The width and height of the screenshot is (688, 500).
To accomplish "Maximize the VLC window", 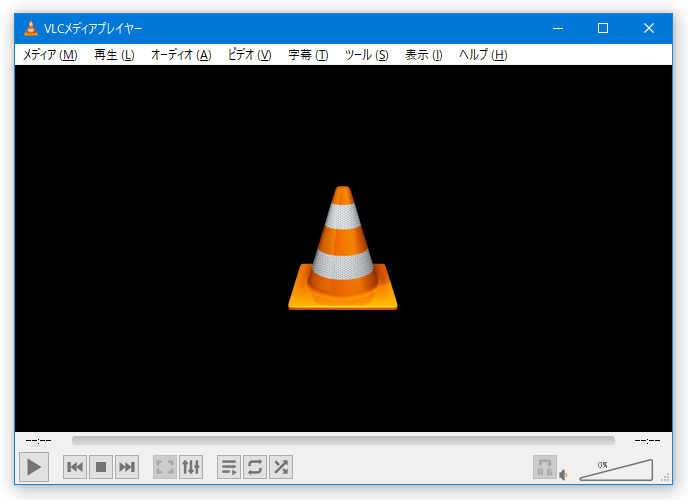I will 603,29.
